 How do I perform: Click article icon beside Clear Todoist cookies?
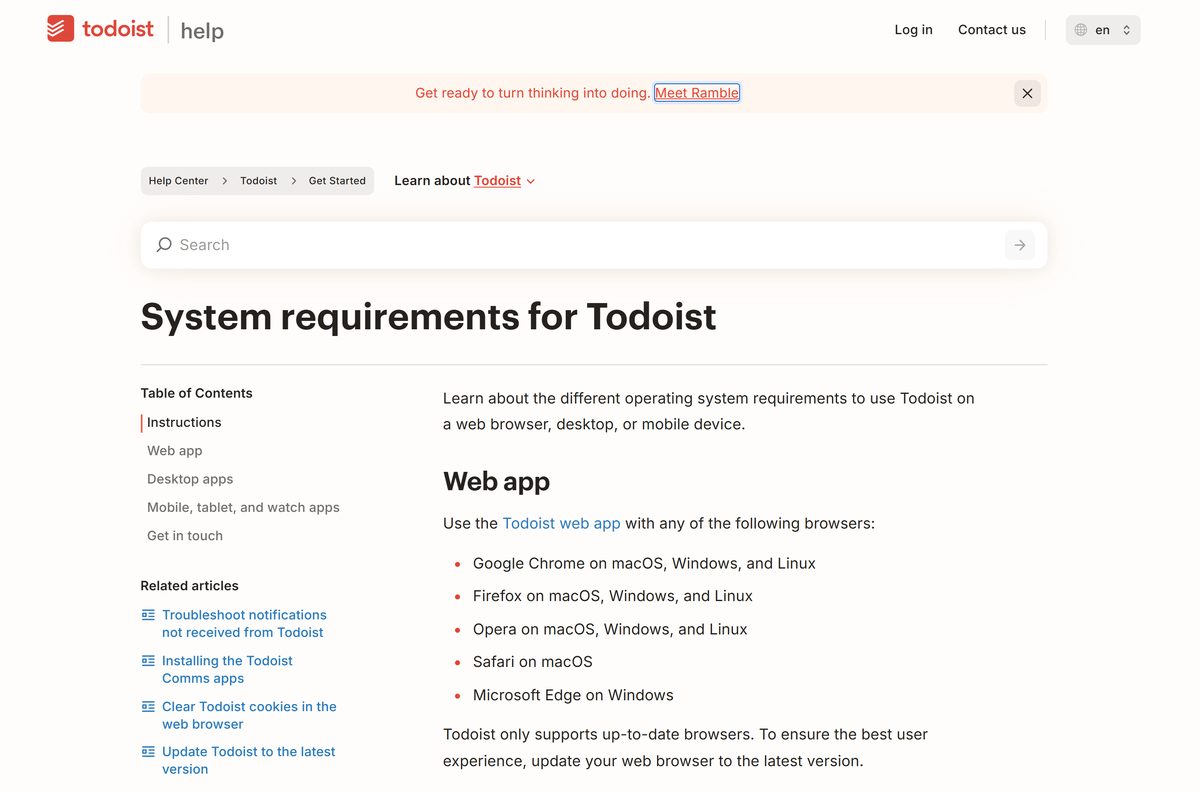(x=148, y=707)
